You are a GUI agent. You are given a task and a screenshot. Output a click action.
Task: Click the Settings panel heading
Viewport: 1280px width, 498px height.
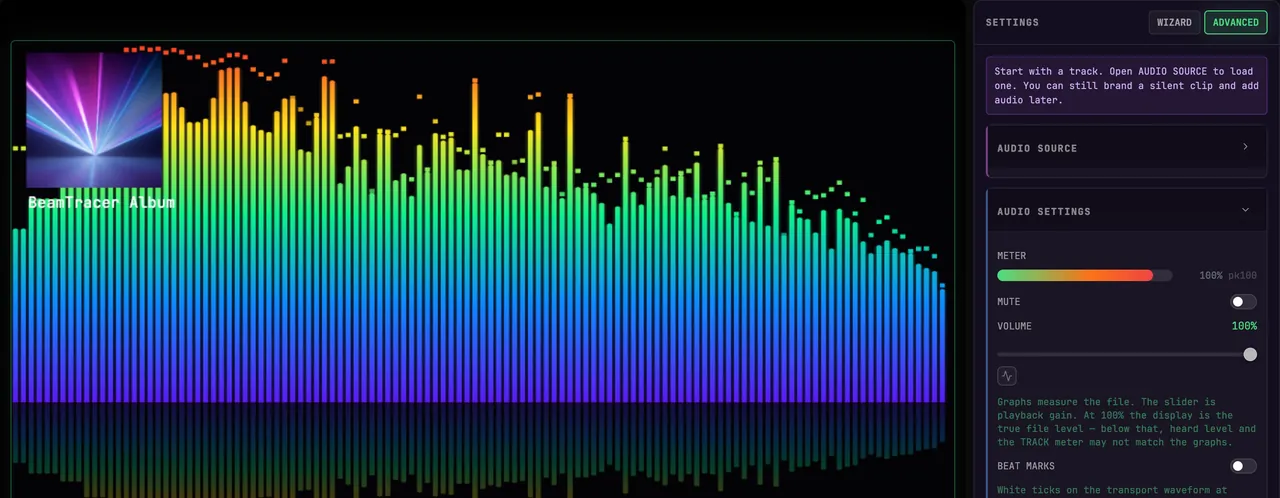coord(1012,22)
